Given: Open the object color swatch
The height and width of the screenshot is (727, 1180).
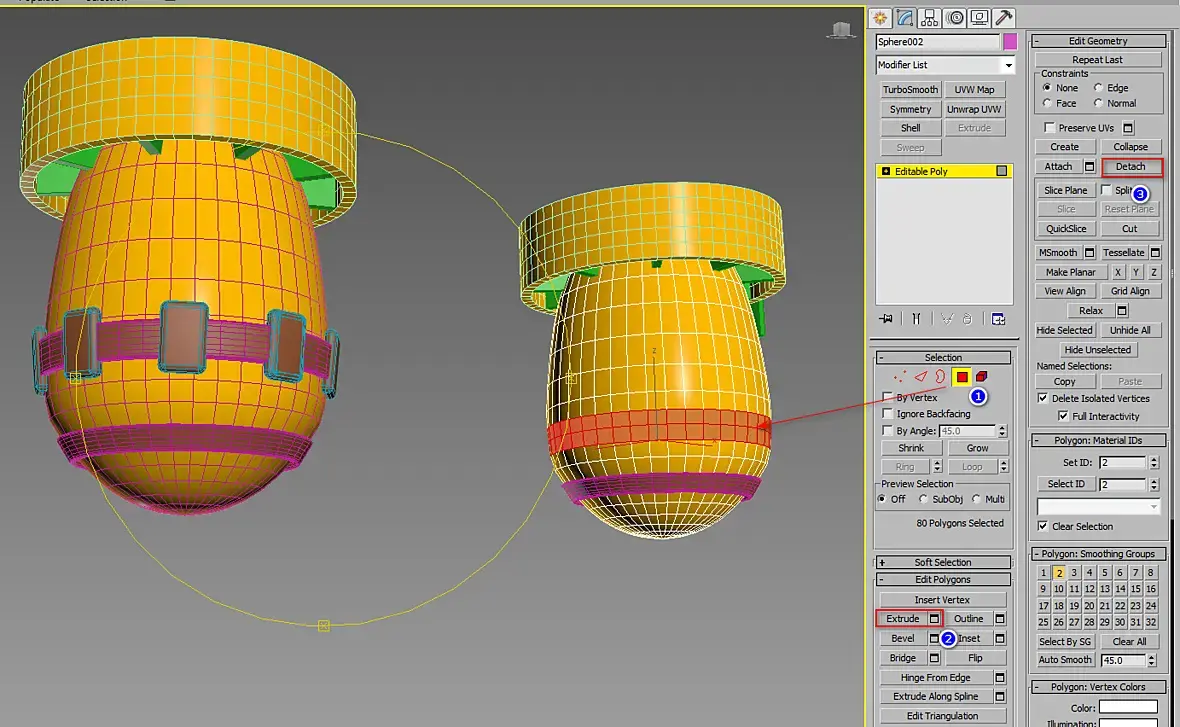Looking at the screenshot, I should tap(1010, 42).
